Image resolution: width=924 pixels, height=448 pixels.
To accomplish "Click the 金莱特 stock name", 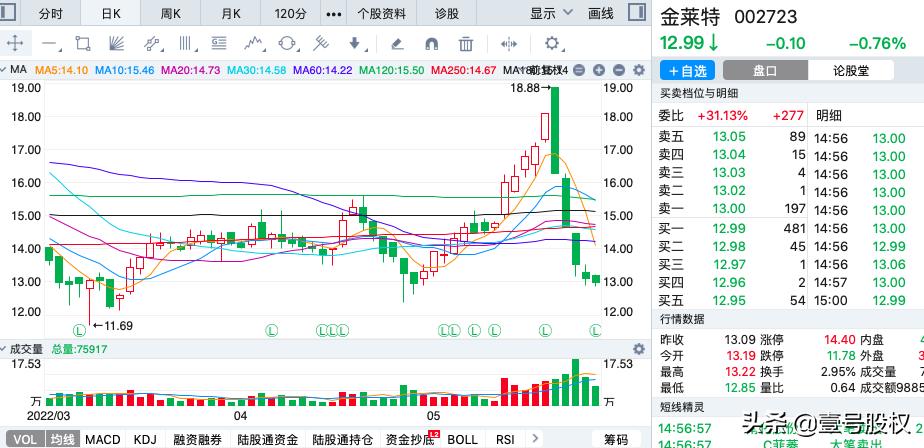I will [689, 17].
